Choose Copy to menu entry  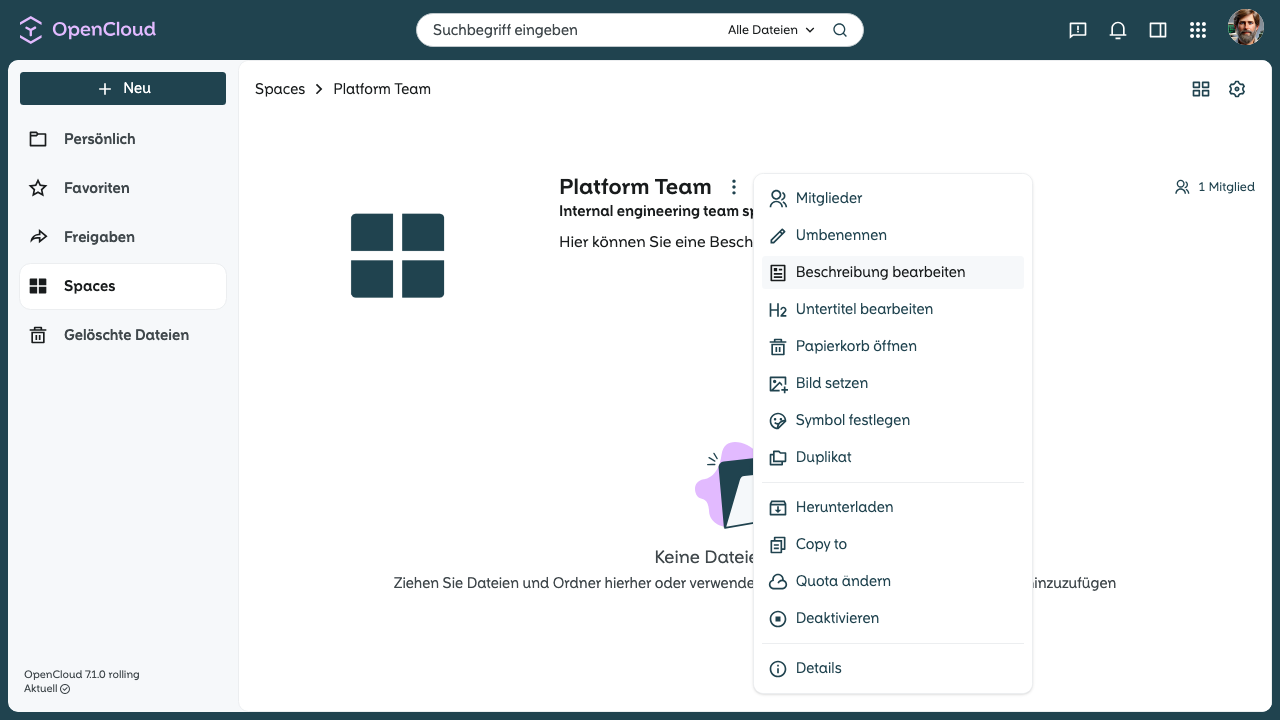(893, 544)
